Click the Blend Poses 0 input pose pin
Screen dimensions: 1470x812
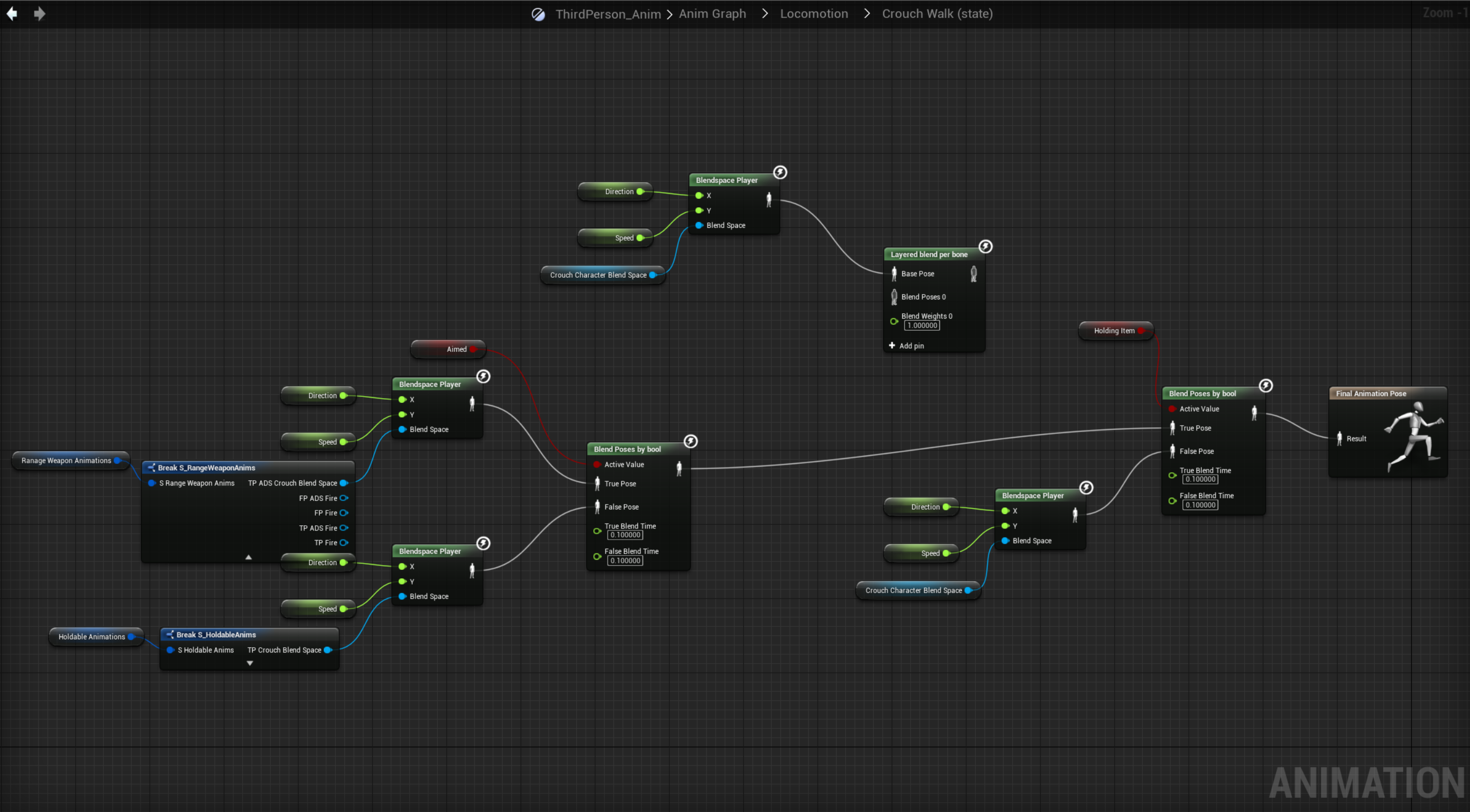[894, 297]
